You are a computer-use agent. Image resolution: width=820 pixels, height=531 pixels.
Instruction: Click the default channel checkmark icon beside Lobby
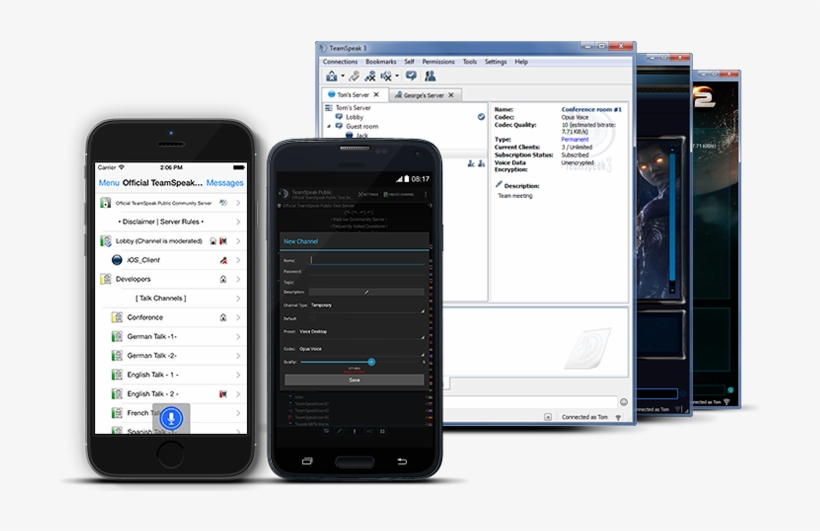(x=481, y=117)
